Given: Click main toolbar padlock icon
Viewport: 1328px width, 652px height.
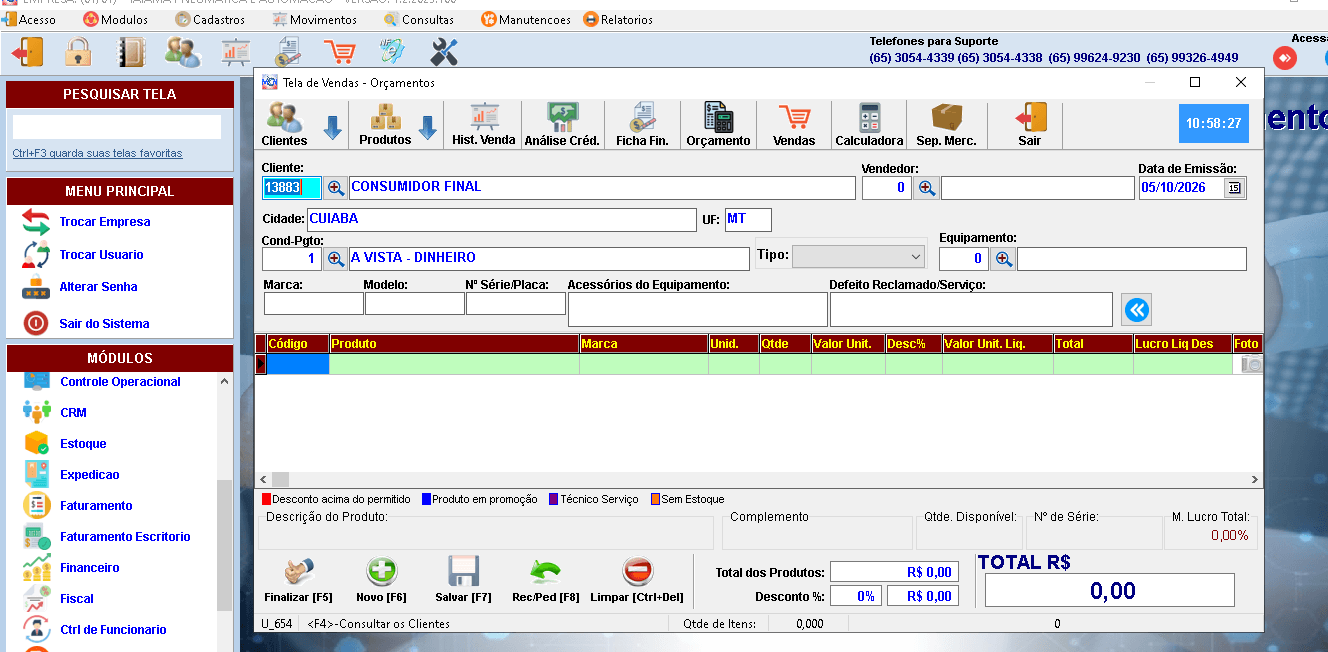Looking at the screenshot, I should (x=78, y=52).
